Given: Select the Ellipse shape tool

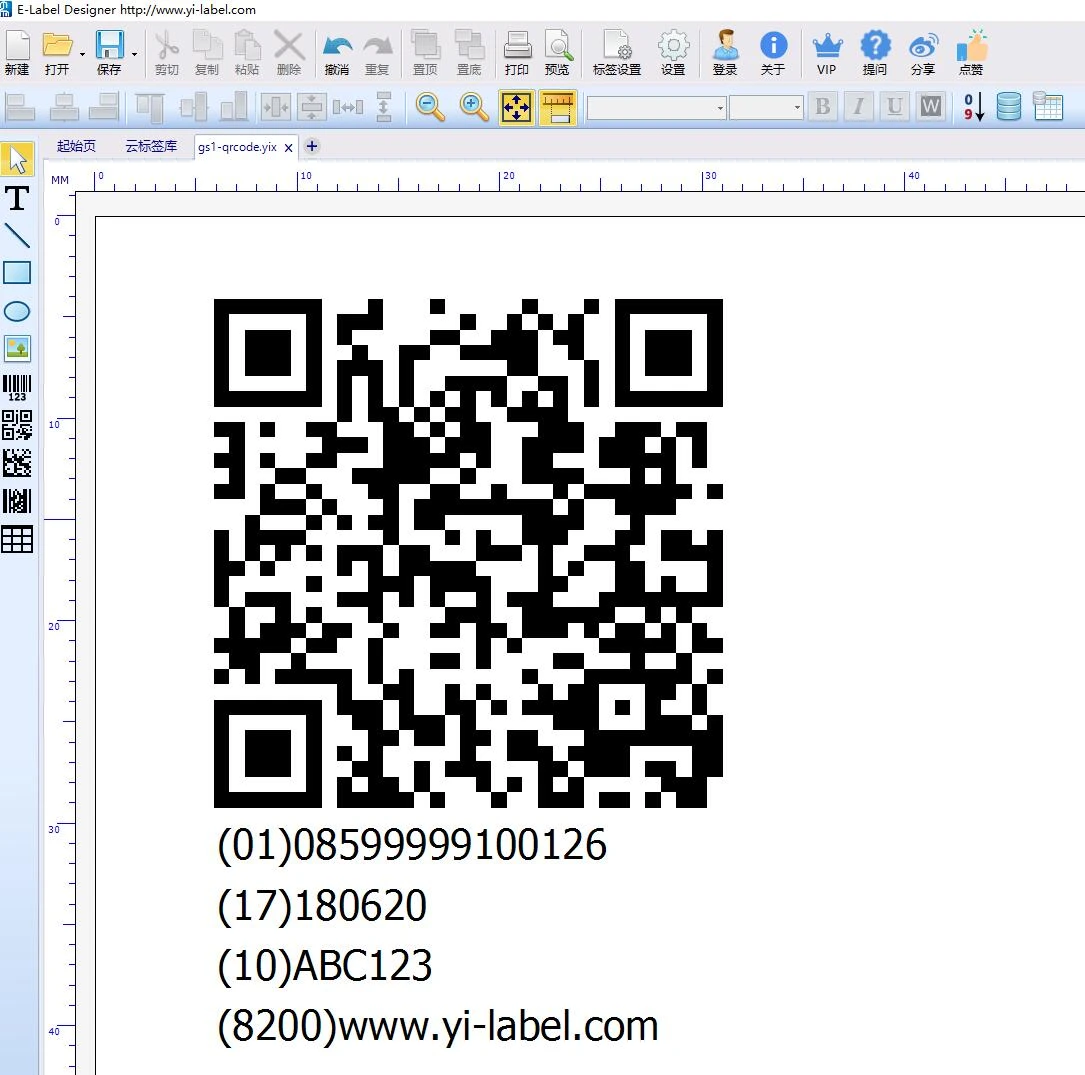Looking at the screenshot, I should (17, 311).
